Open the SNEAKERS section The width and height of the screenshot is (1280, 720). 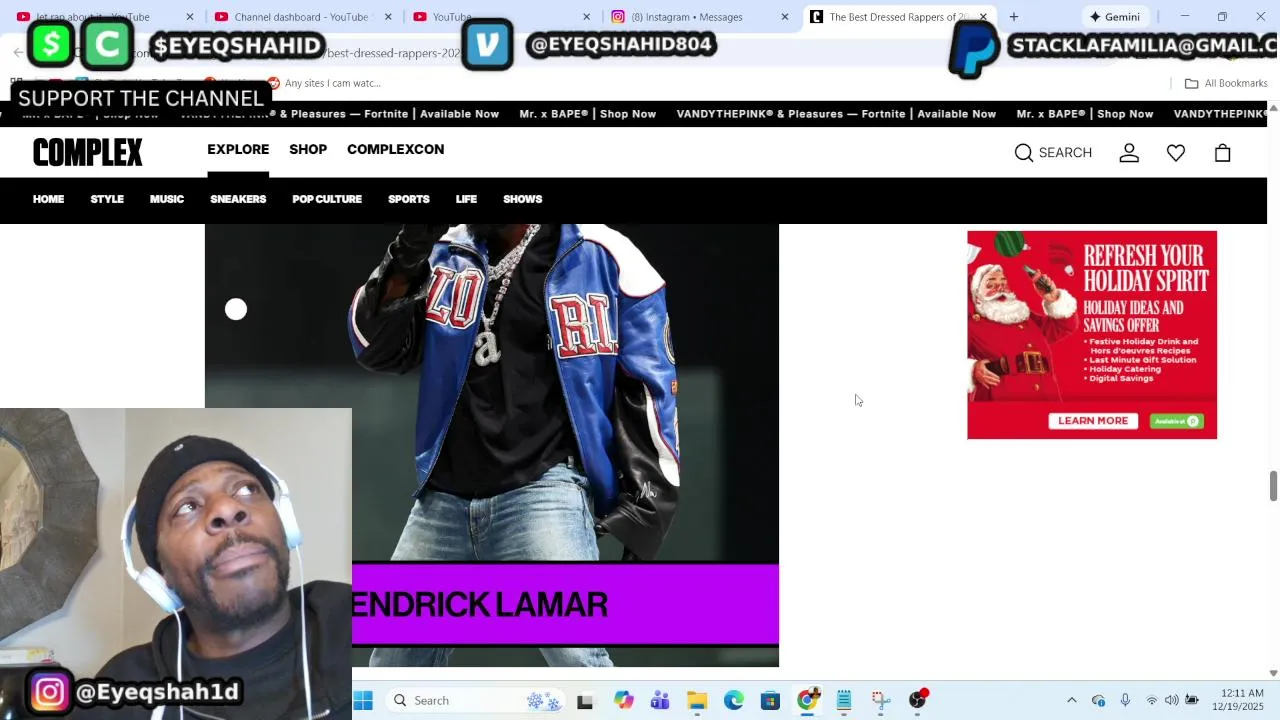pyautogui.click(x=238, y=199)
